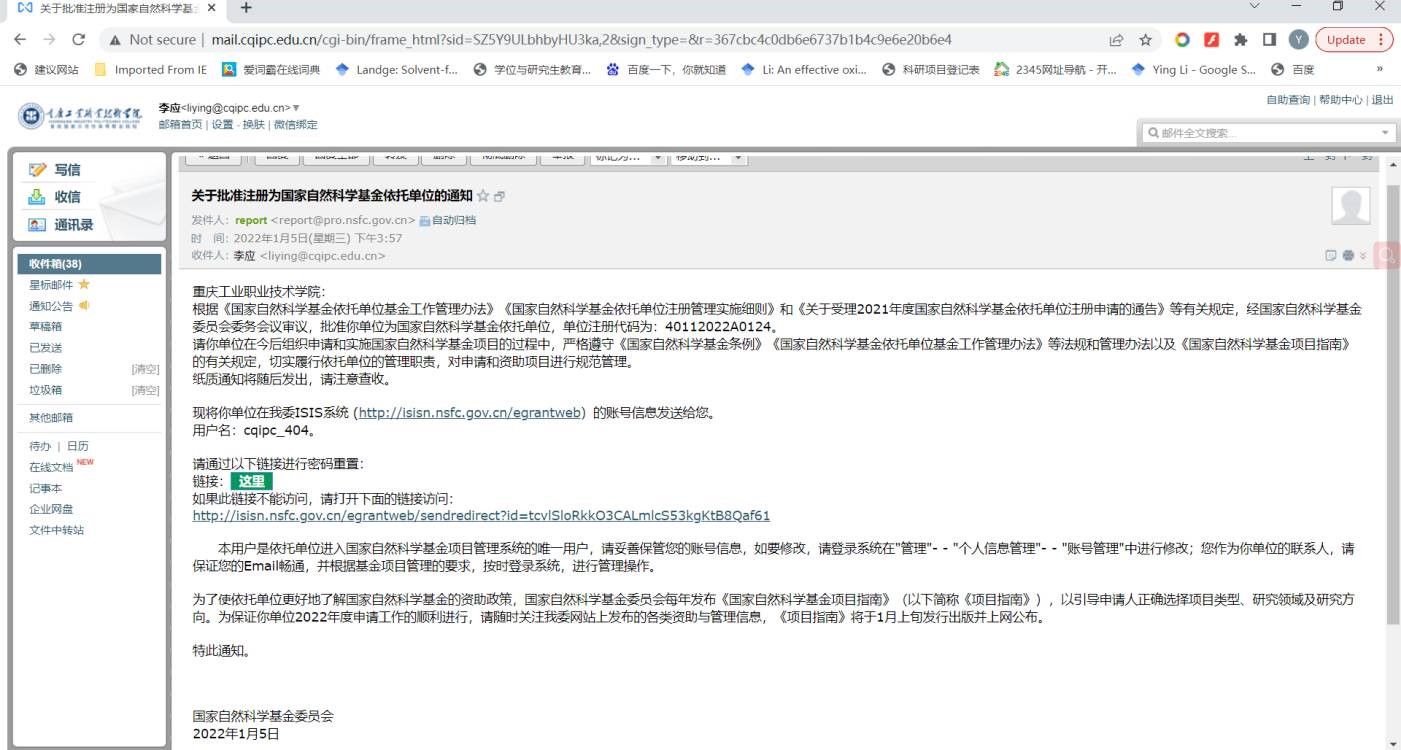1401x750 pixels.
Task: Expand email header details double chevron
Action: coord(1362,256)
